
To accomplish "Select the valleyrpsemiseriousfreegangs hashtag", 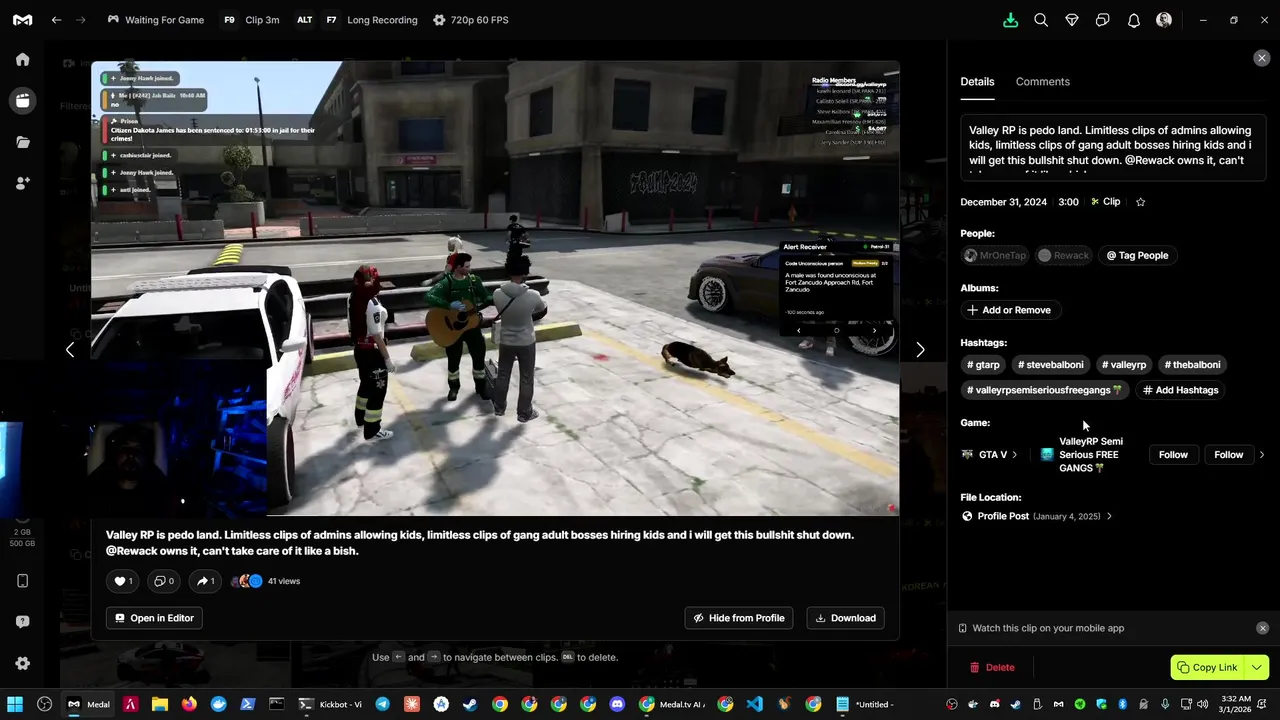I will (x=1044, y=390).
